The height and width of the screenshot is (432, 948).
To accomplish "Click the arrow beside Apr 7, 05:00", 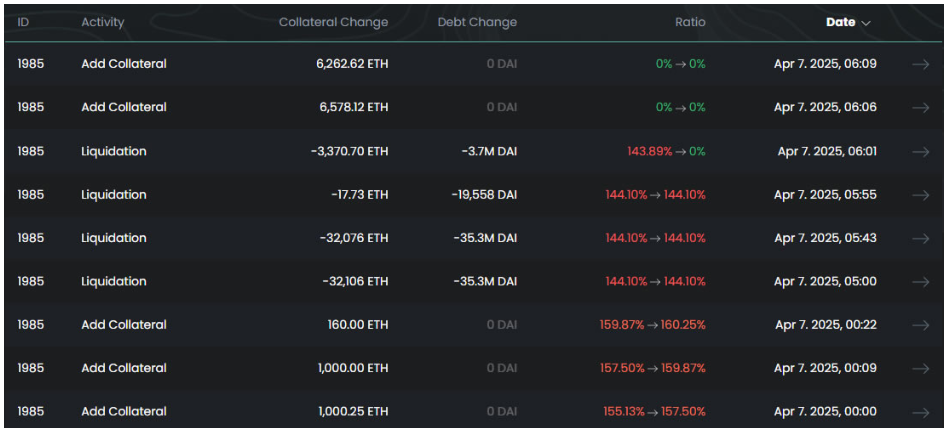I will [920, 282].
